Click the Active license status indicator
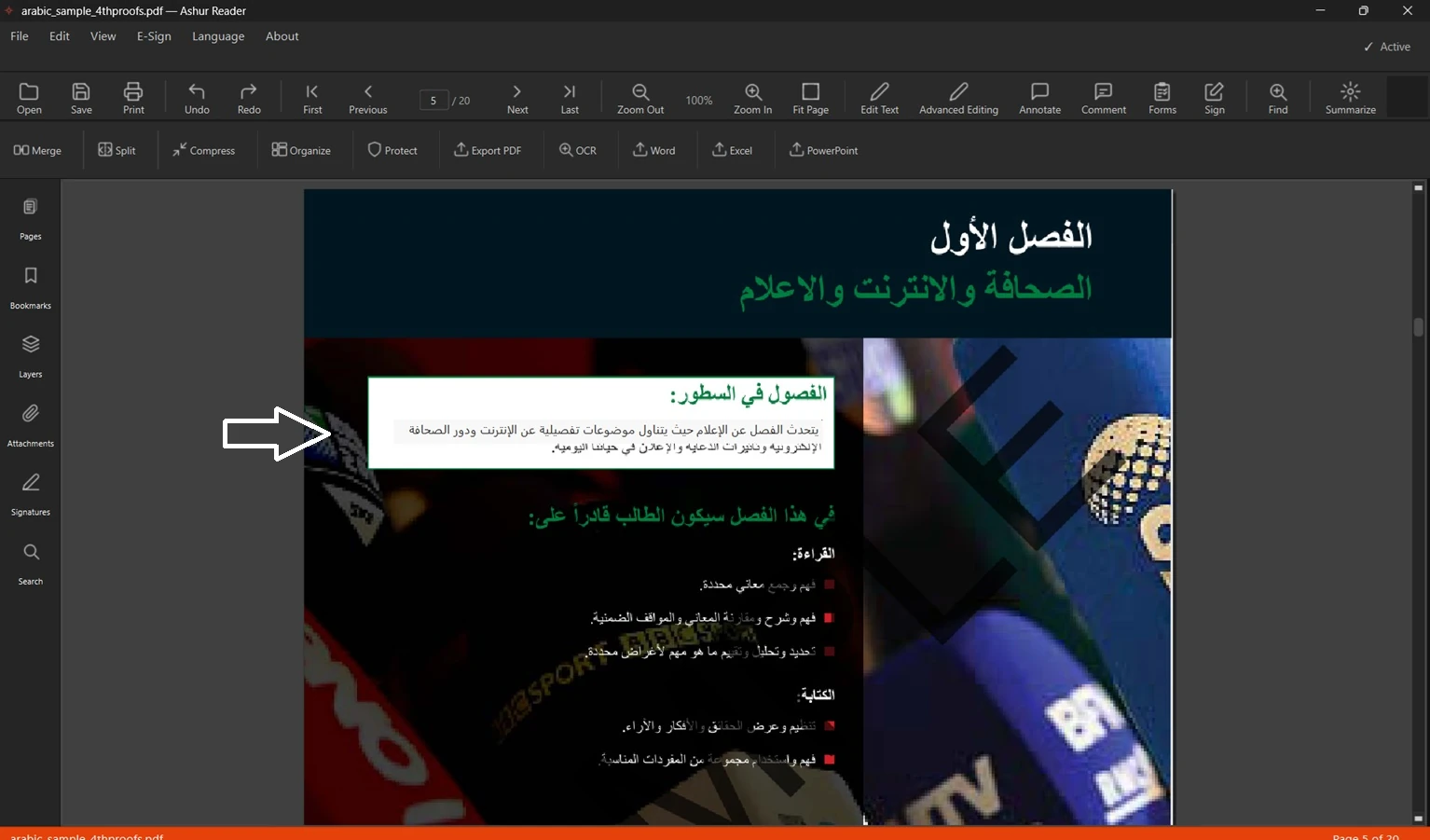The width and height of the screenshot is (1430, 840). [1387, 47]
